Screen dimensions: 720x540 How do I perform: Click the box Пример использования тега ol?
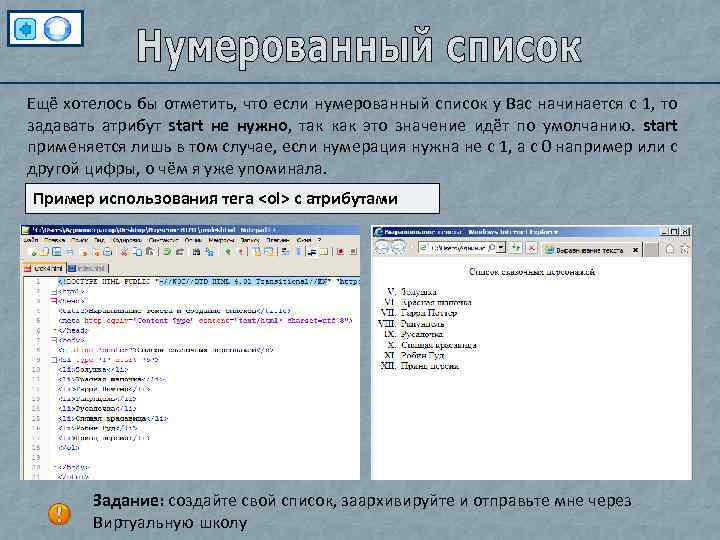[x=232, y=198]
